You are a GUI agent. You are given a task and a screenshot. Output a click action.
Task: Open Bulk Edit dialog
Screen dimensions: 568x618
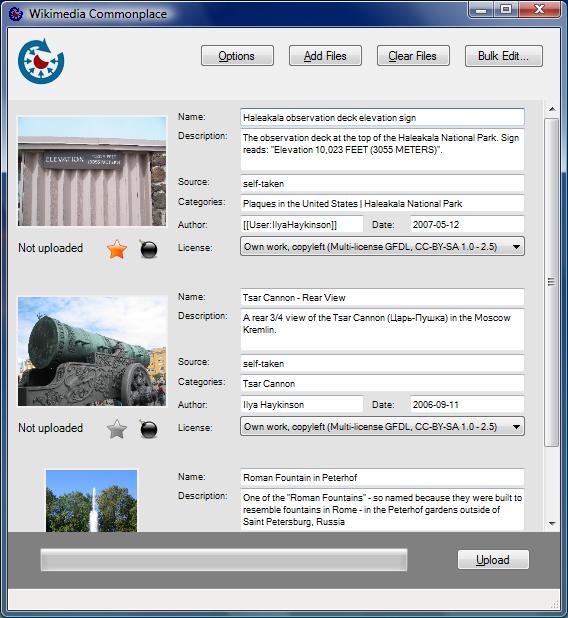click(x=503, y=56)
